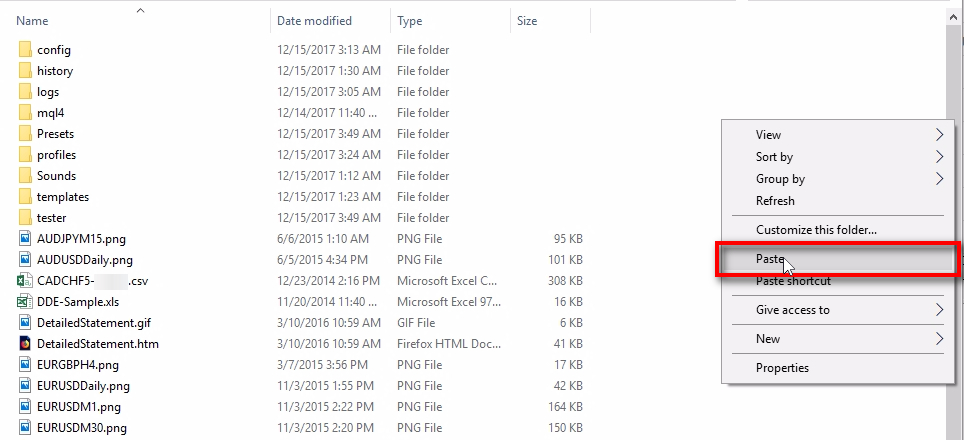Click the scrollbar up arrow
This screenshot has height=440, width=964.
coord(955,18)
